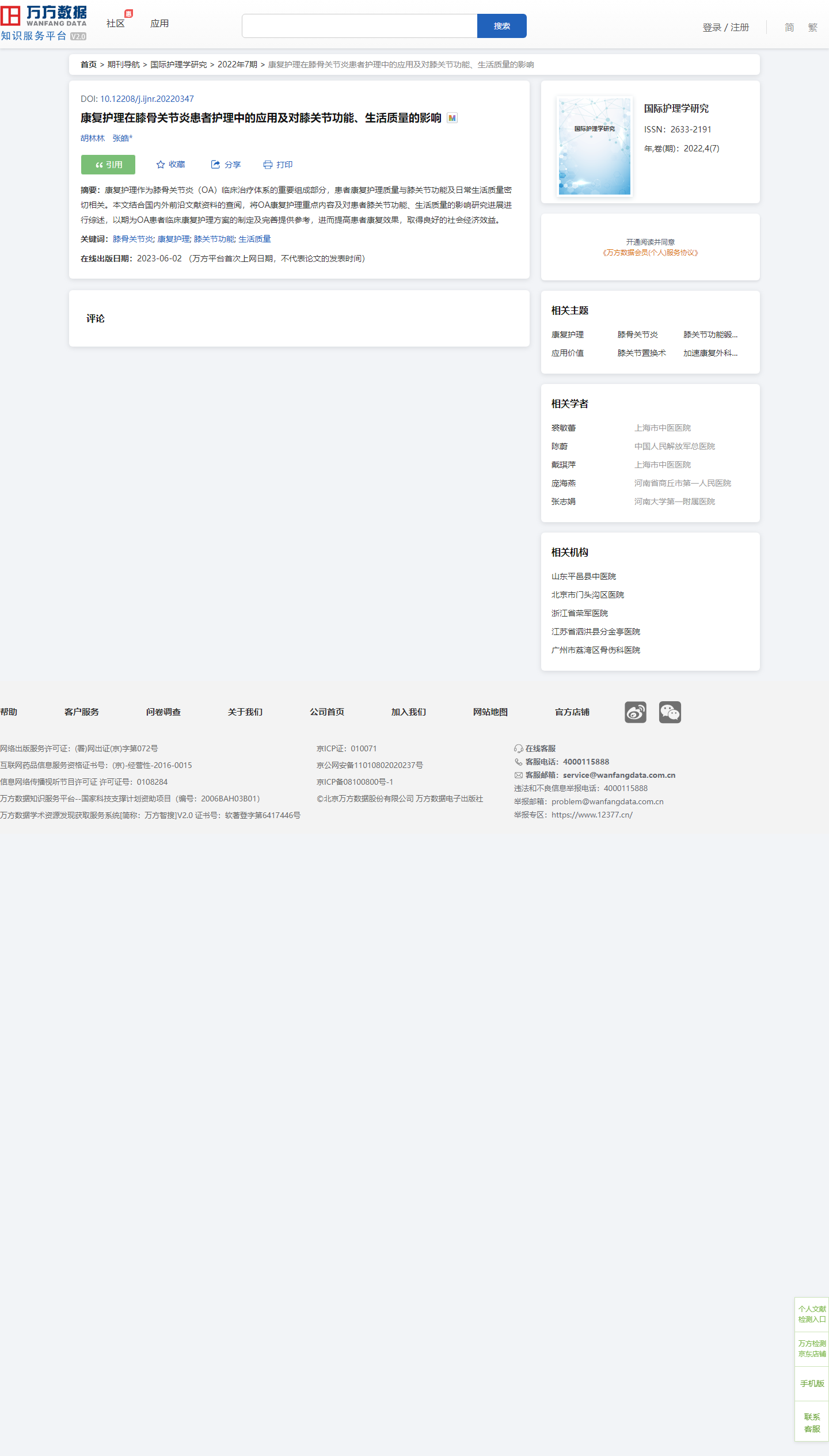The height and width of the screenshot is (1456, 829).
Task: Select keyword 生活质量
Action: (x=255, y=239)
